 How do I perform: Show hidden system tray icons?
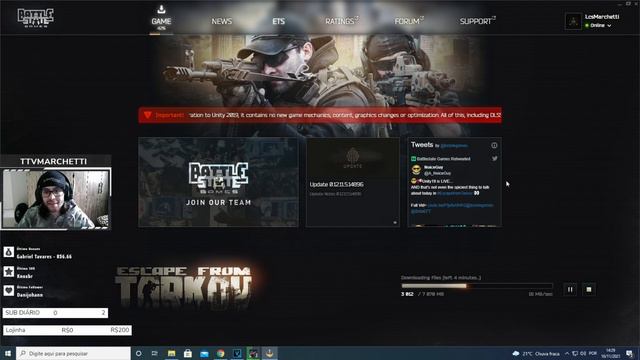coord(567,353)
